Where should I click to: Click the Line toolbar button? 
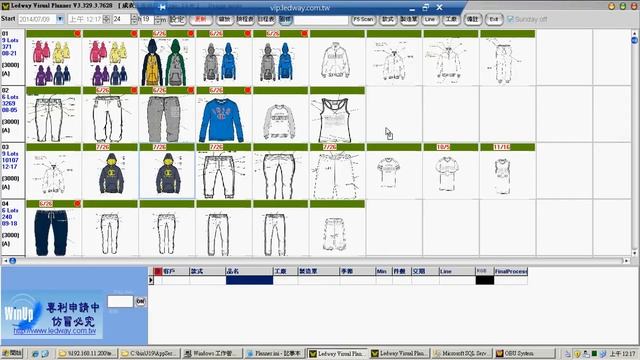[430, 19]
